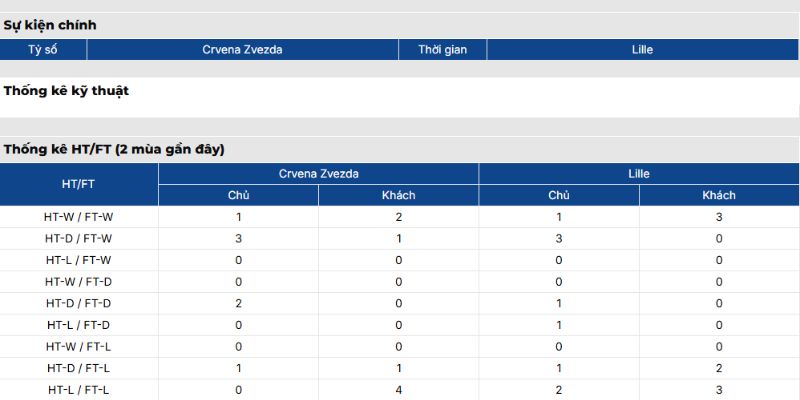Select the "Tỷ số" column header
Image resolution: width=800 pixels, height=400 pixels.
point(43,50)
